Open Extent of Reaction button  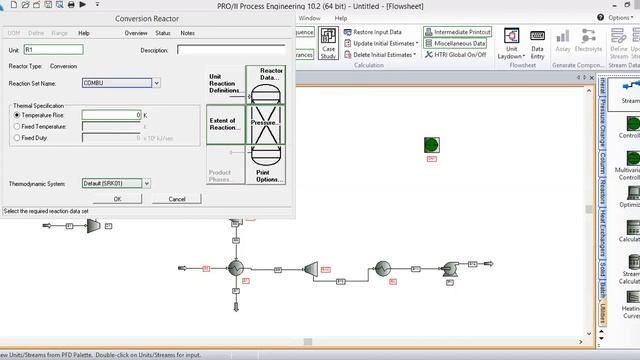[x=226, y=124]
